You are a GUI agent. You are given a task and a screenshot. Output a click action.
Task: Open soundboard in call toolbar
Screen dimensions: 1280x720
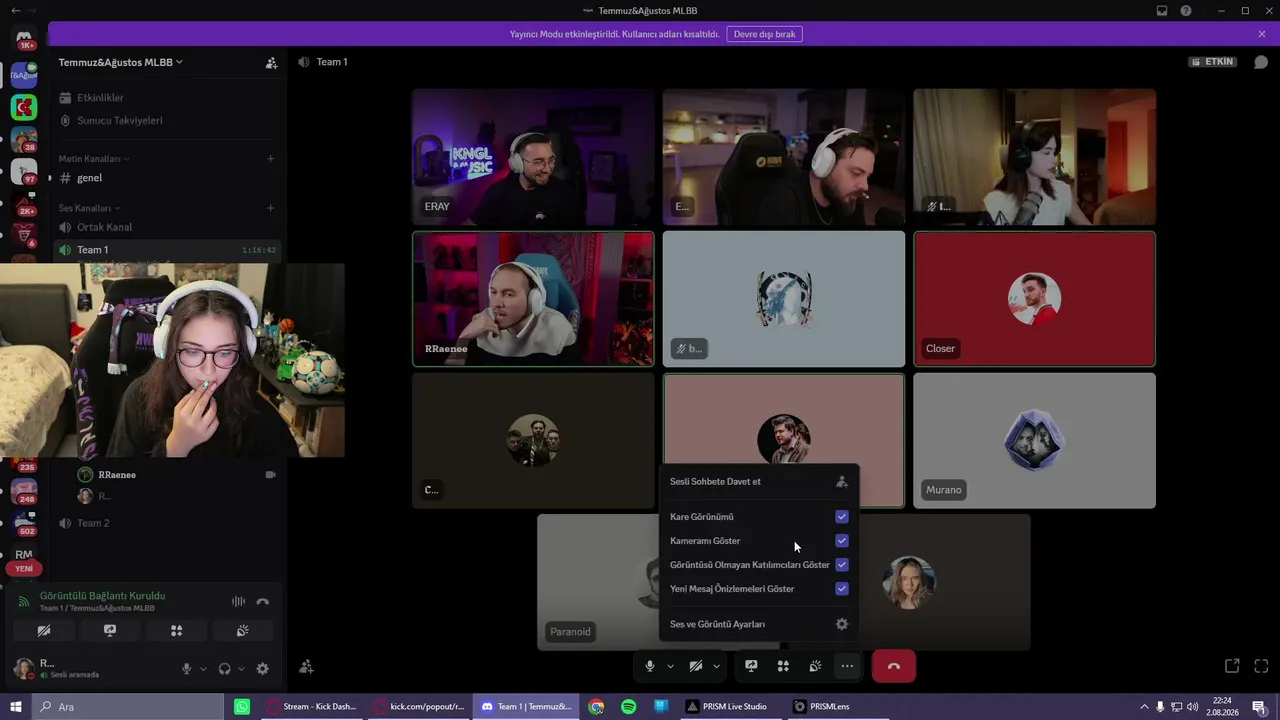(x=815, y=666)
